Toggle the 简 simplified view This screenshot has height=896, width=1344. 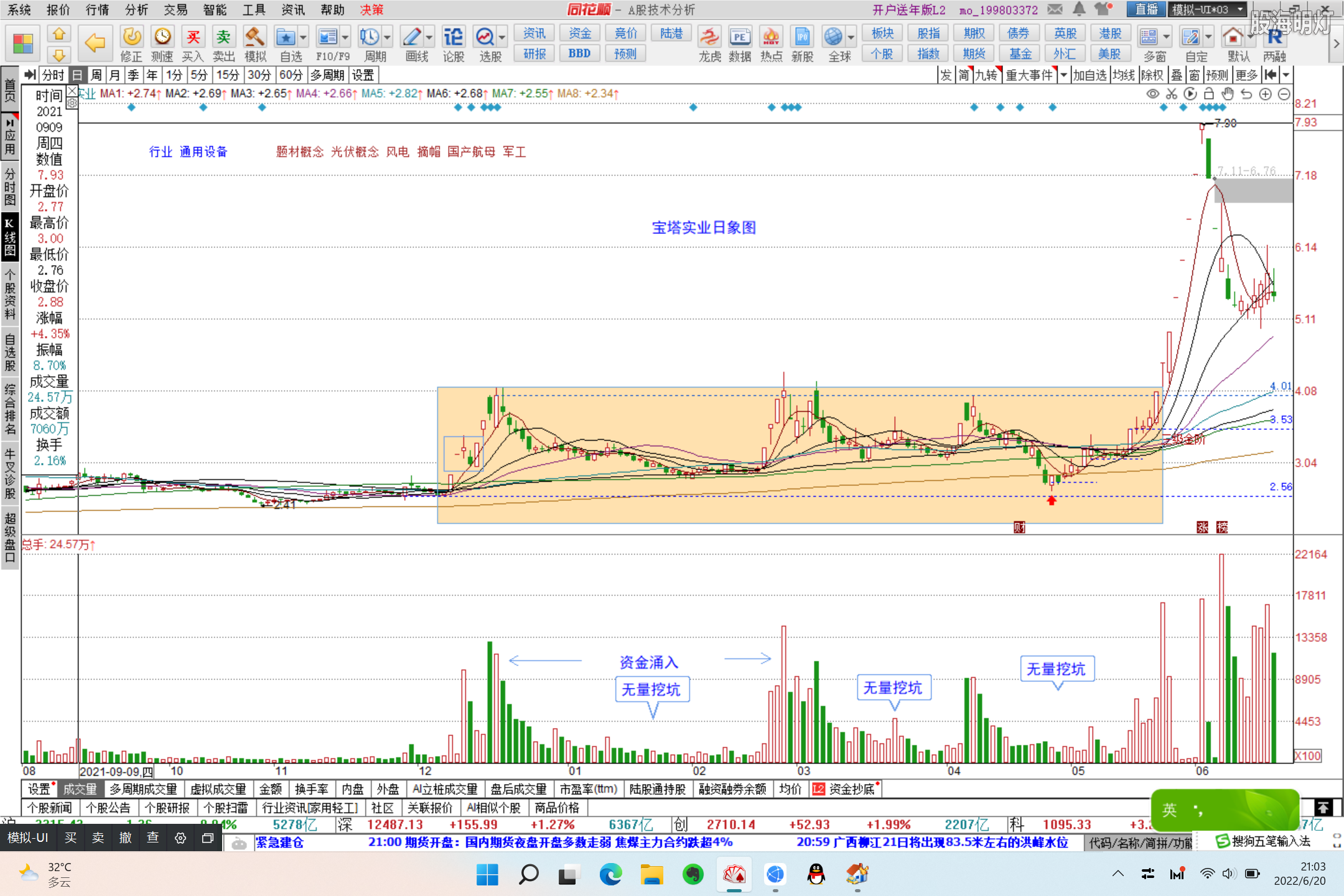point(964,75)
